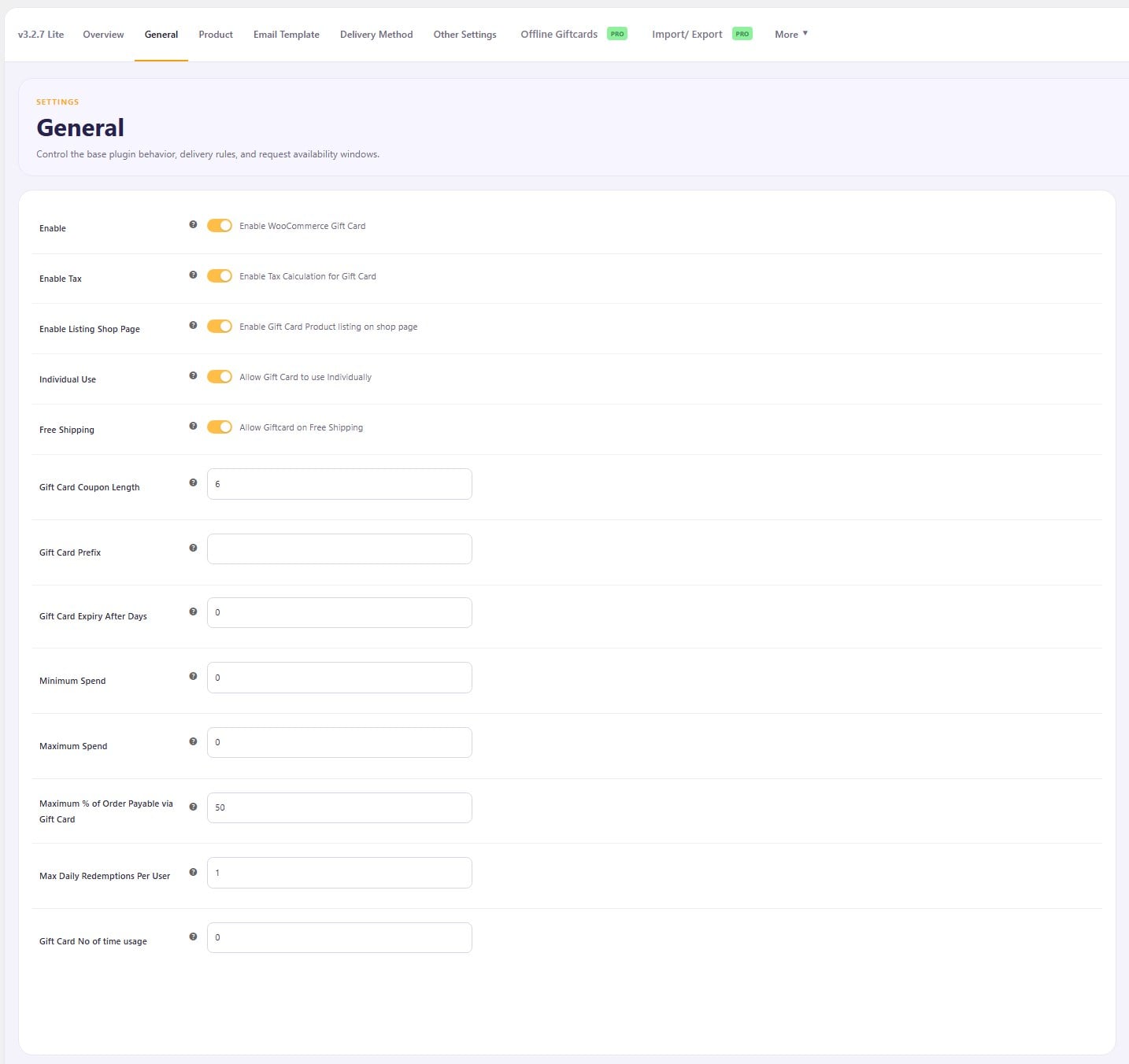1129x1064 pixels.
Task: Click the Minimum Spend input field
Action: [339, 678]
